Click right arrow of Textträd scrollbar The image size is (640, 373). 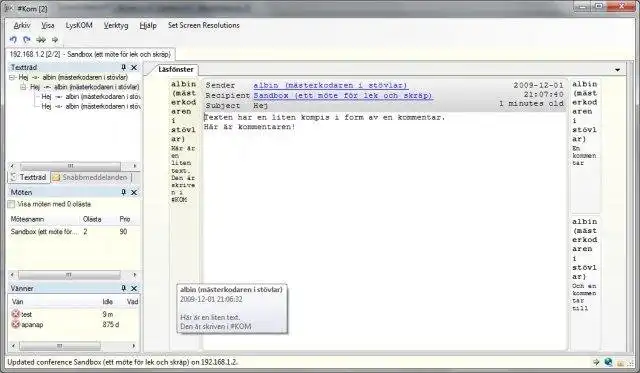click(135, 166)
